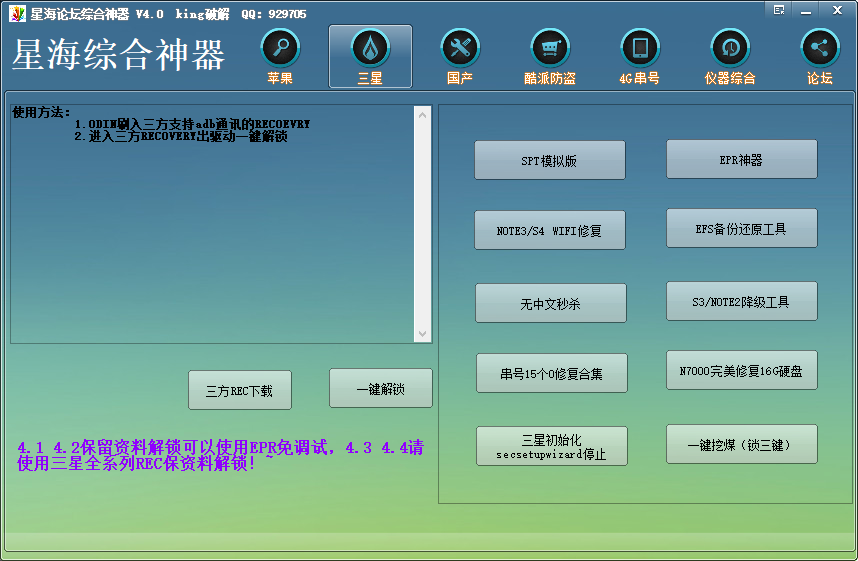Click the purple EPR免调试 notice text

tap(221, 455)
